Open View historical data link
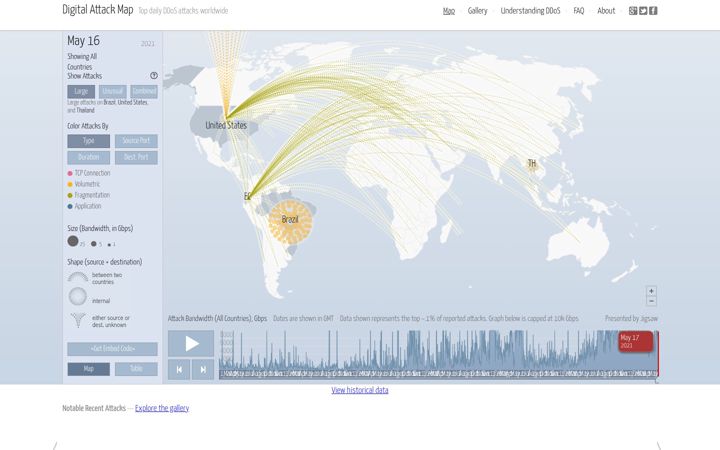This screenshot has height=450, width=720. click(x=360, y=390)
